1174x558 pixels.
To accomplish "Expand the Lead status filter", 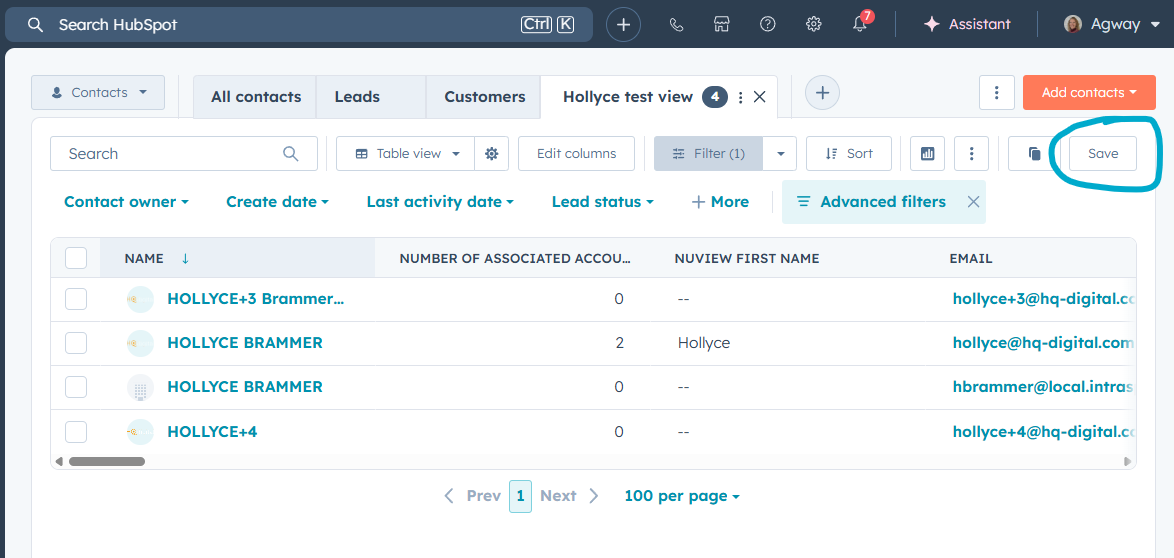I will [x=602, y=202].
